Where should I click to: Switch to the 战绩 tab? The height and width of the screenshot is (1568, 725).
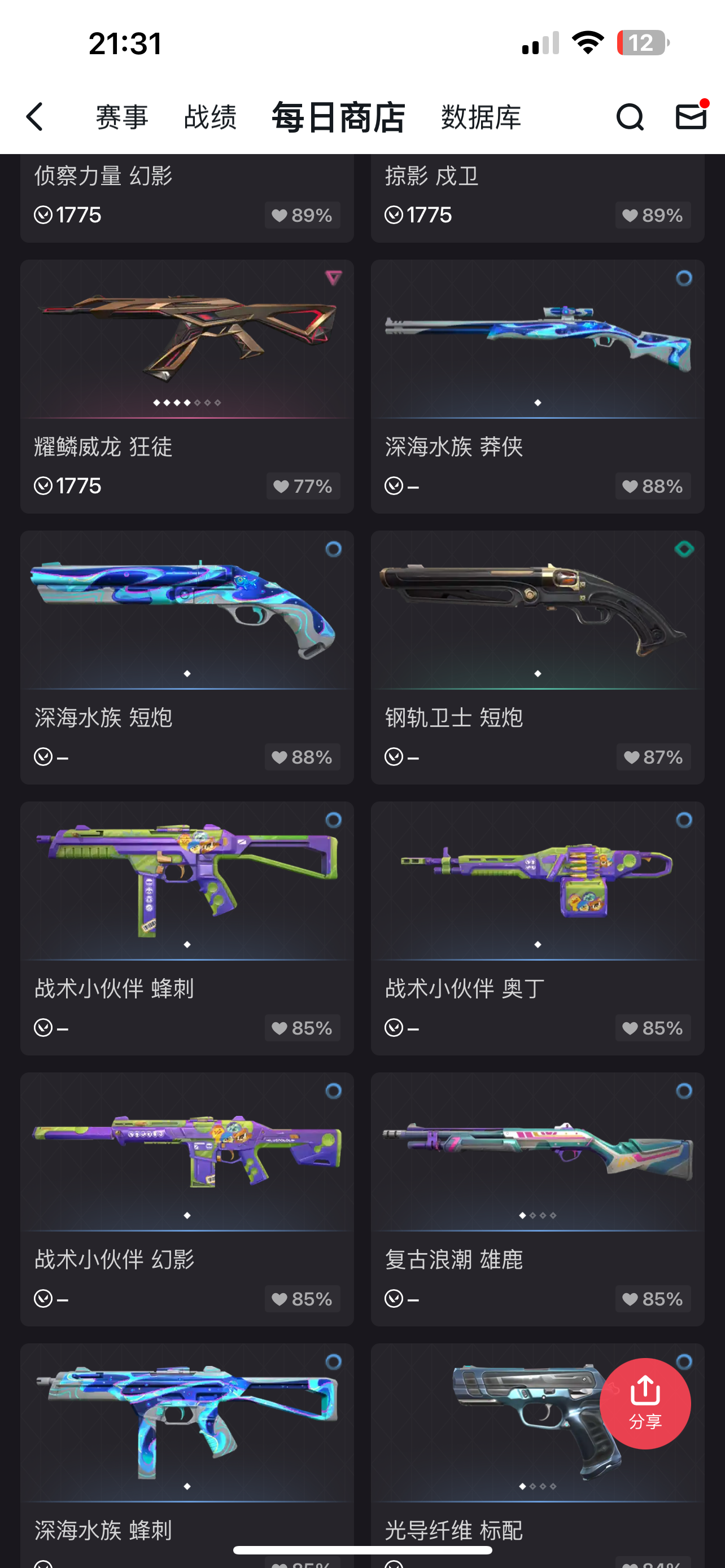210,117
